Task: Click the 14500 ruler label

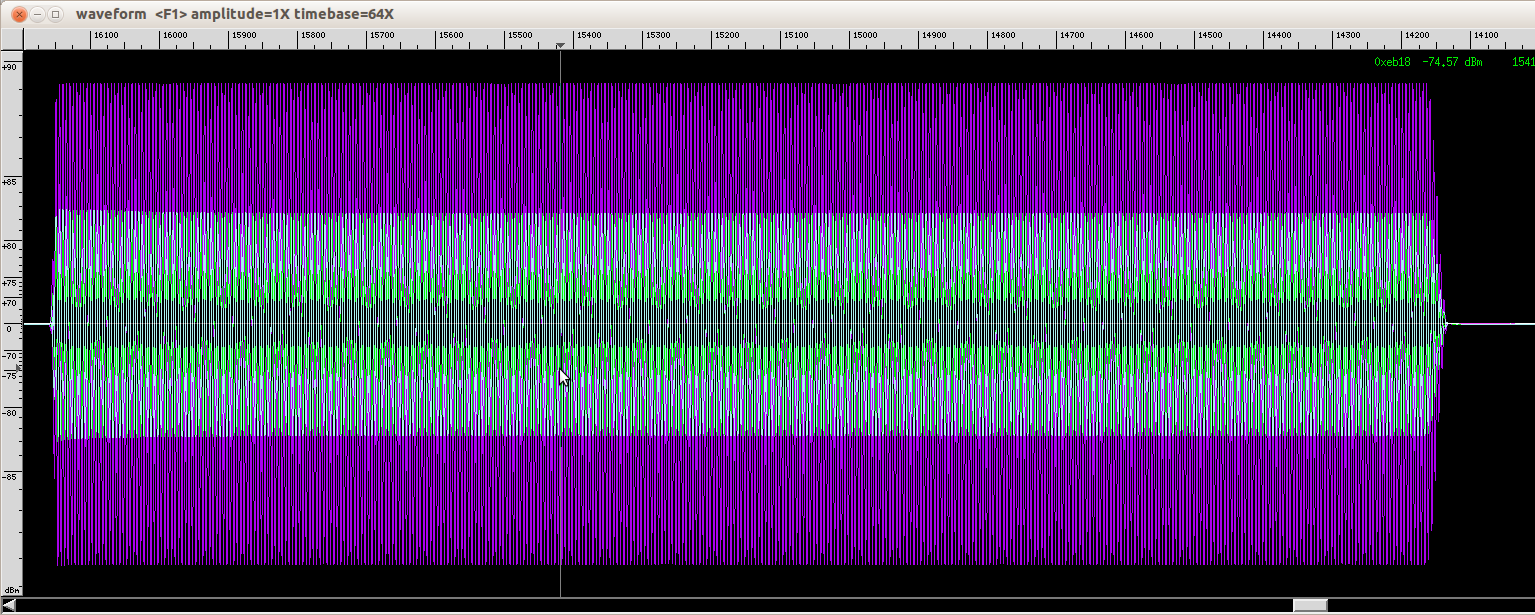Action: 1209,36
